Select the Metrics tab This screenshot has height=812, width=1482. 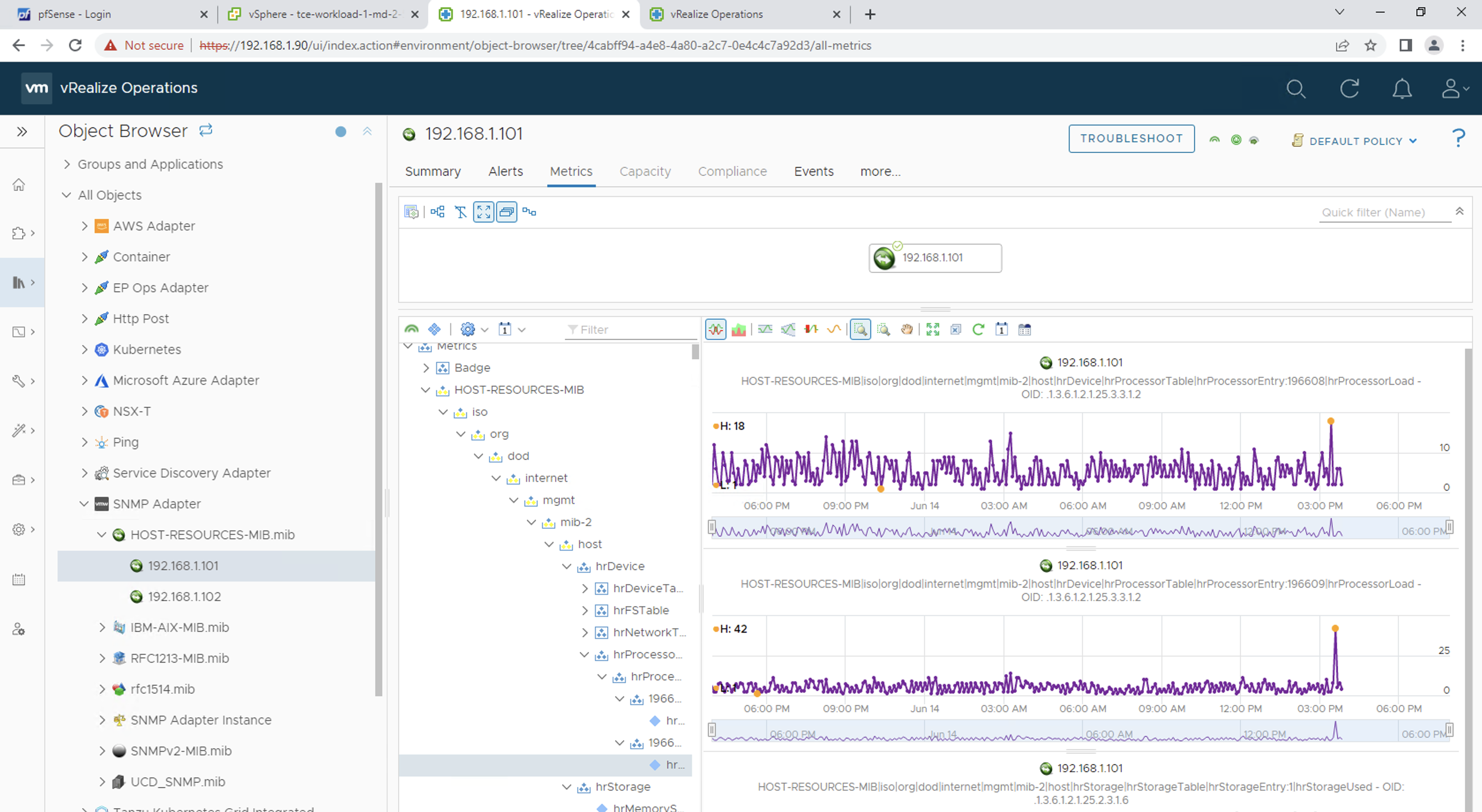click(571, 171)
